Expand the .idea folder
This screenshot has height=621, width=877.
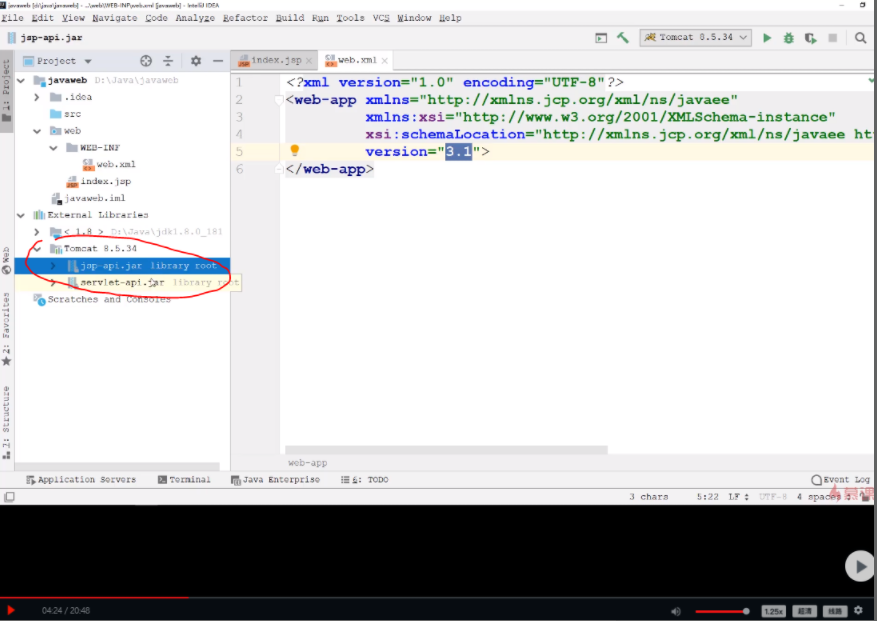(37, 97)
